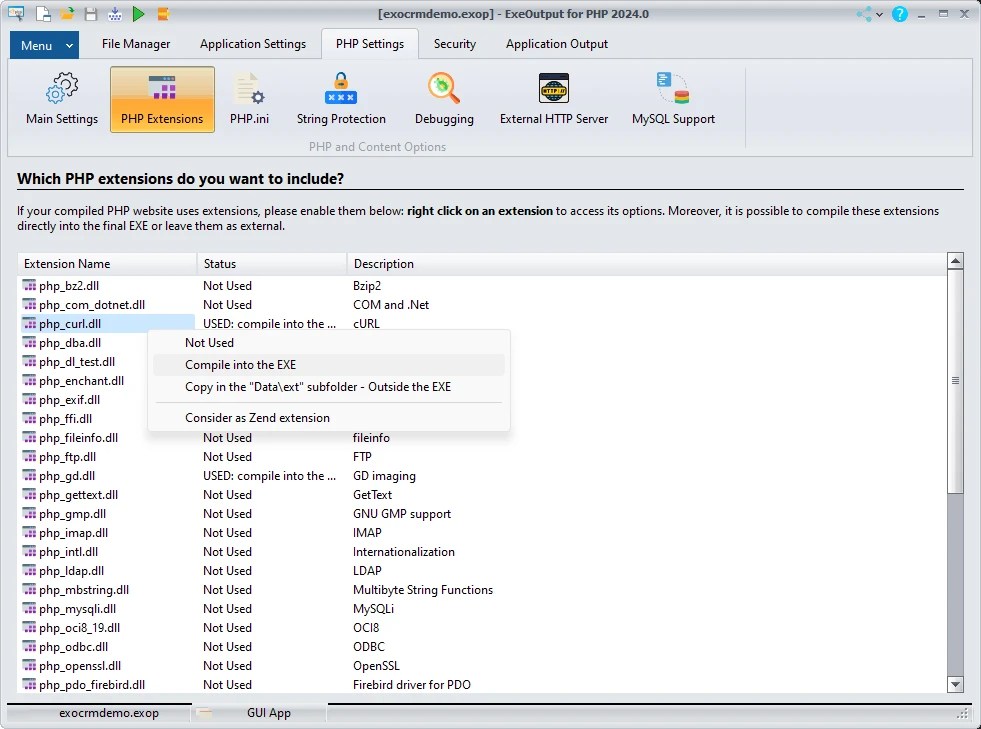This screenshot has width=981, height=729.
Task: Open the PHP.ini ribbon icon
Action: (x=249, y=99)
